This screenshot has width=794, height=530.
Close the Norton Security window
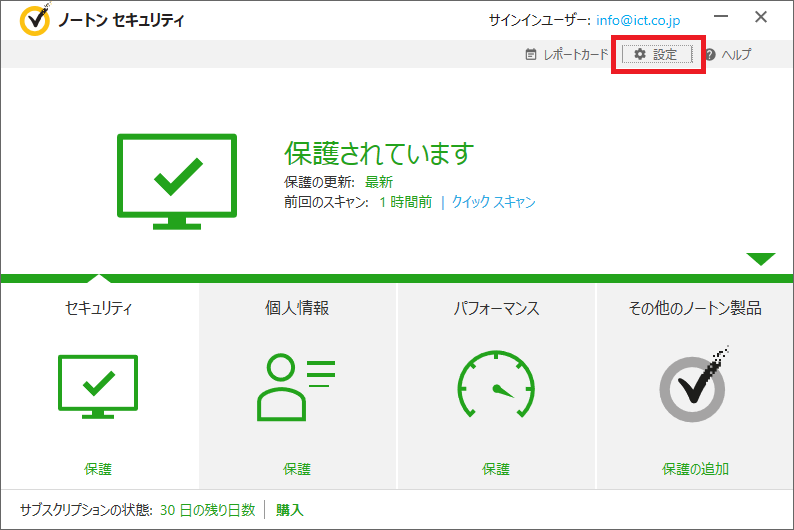tap(761, 17)
